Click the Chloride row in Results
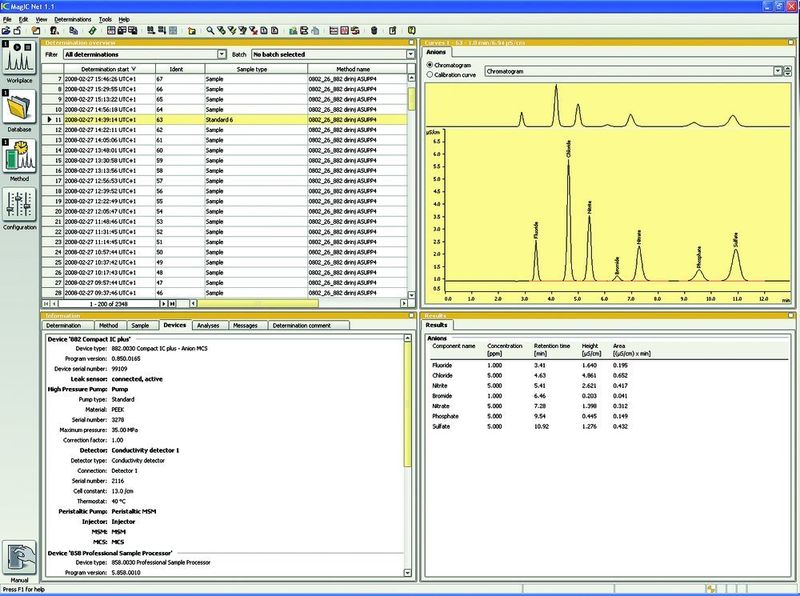 [607, 376]
